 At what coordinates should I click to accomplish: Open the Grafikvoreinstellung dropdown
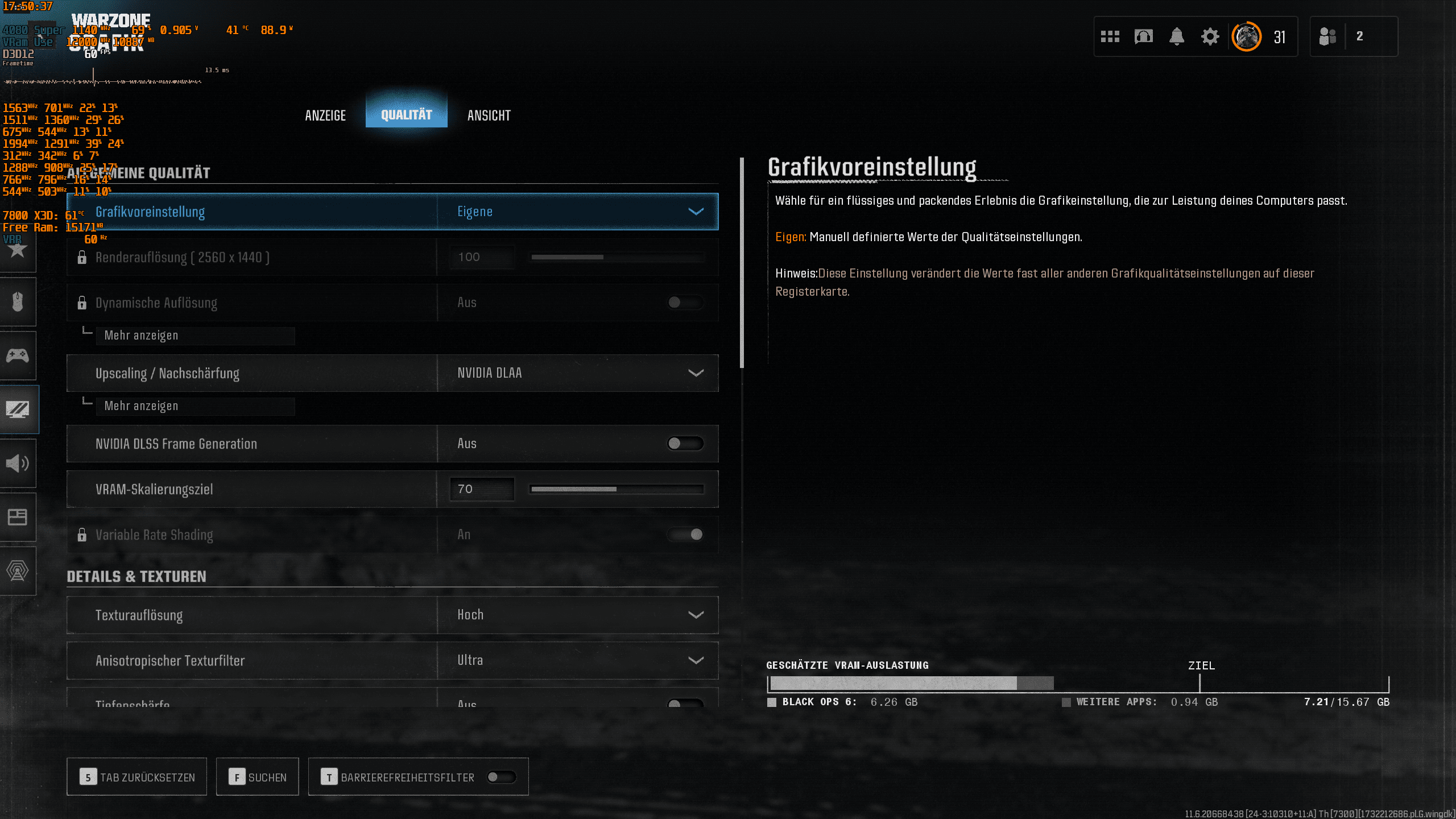coord(577,212)
